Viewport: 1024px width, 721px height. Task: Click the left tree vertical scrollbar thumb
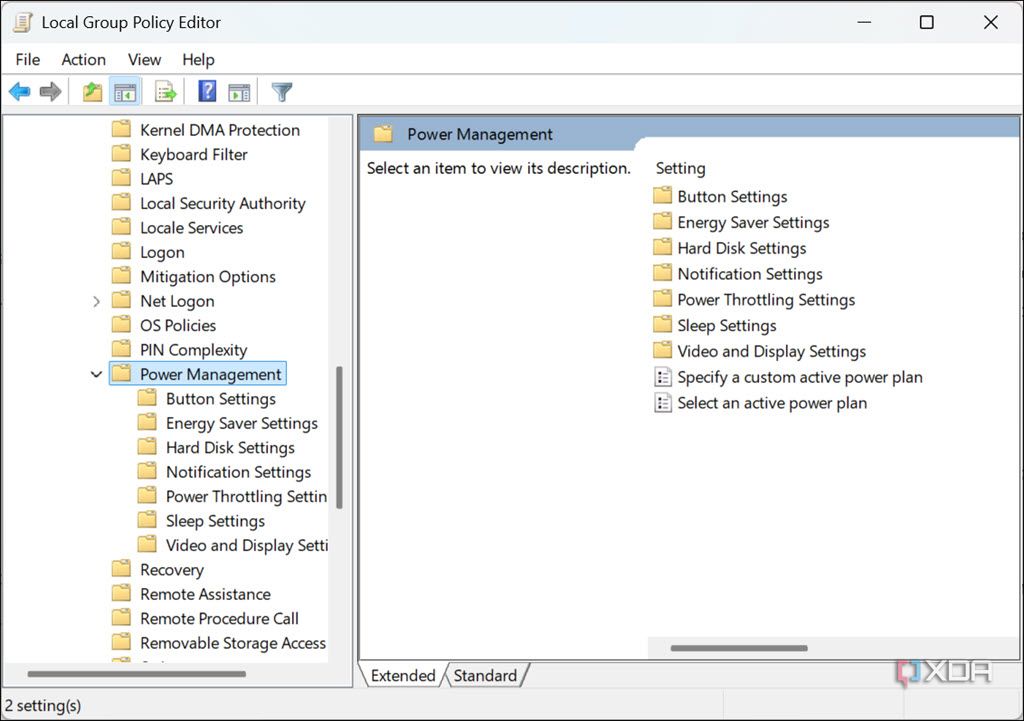pos(339,437)
